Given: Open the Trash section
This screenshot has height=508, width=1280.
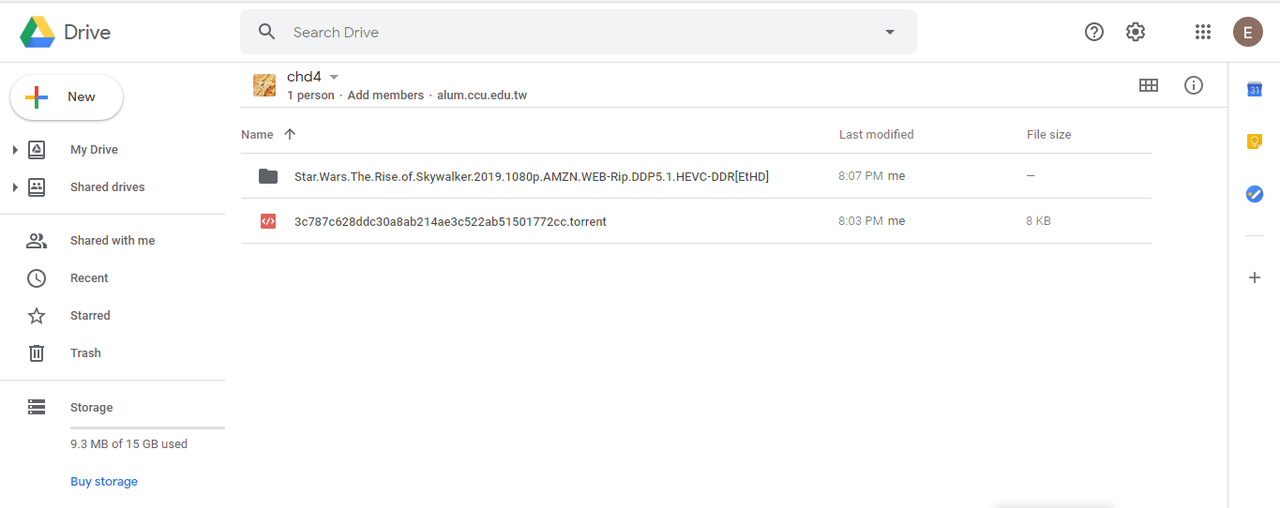Looking at the screenshot, I should (x=85, y=353).
